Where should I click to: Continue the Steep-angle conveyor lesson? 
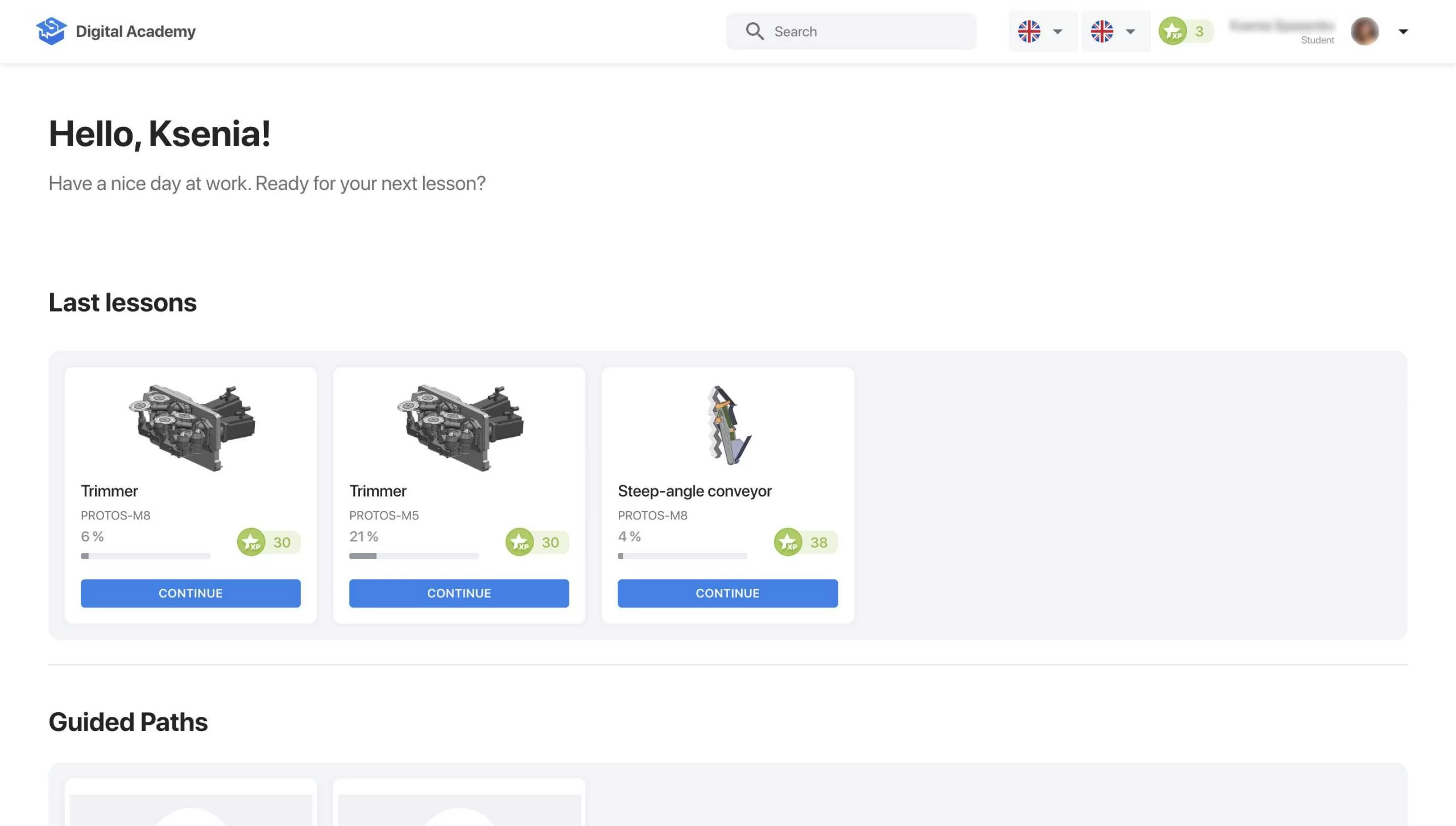pos(727,593)
